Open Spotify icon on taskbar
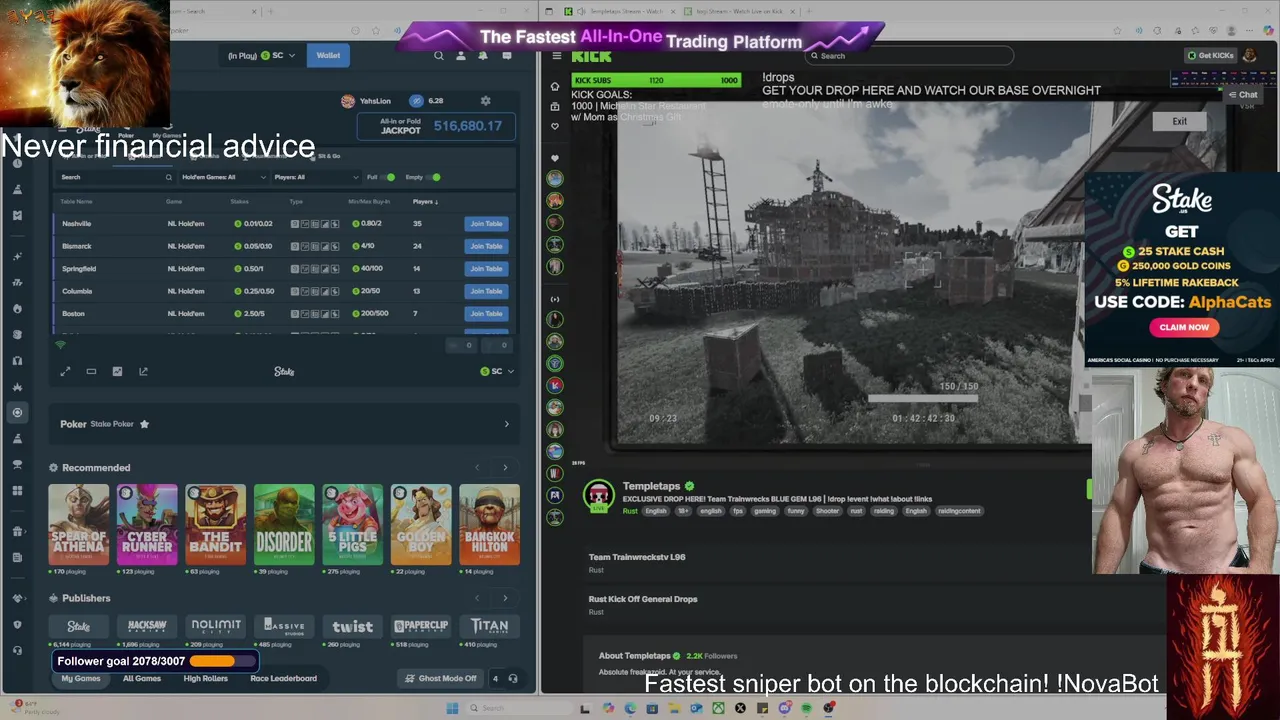This screenshot has width=1280, height=720. [806, 708]
